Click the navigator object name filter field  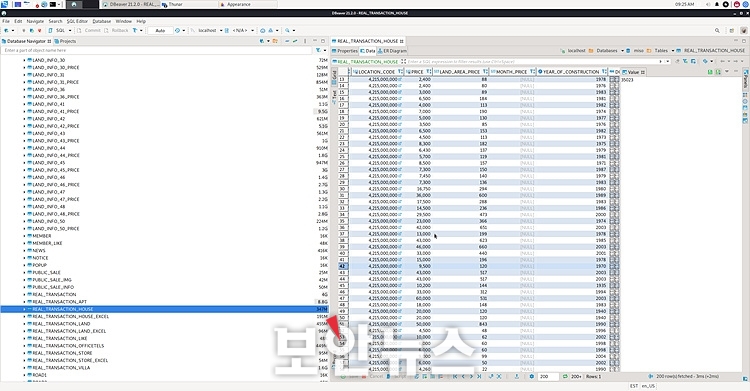coord(157,50)
